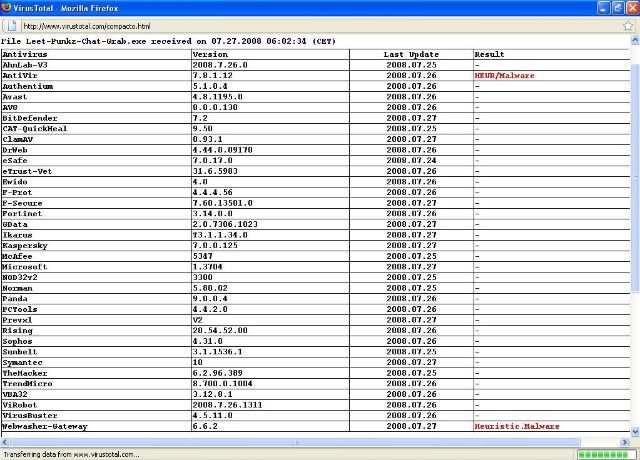Click the Fortinet antivirus name

pyautogui.click(x=22, y=213)
